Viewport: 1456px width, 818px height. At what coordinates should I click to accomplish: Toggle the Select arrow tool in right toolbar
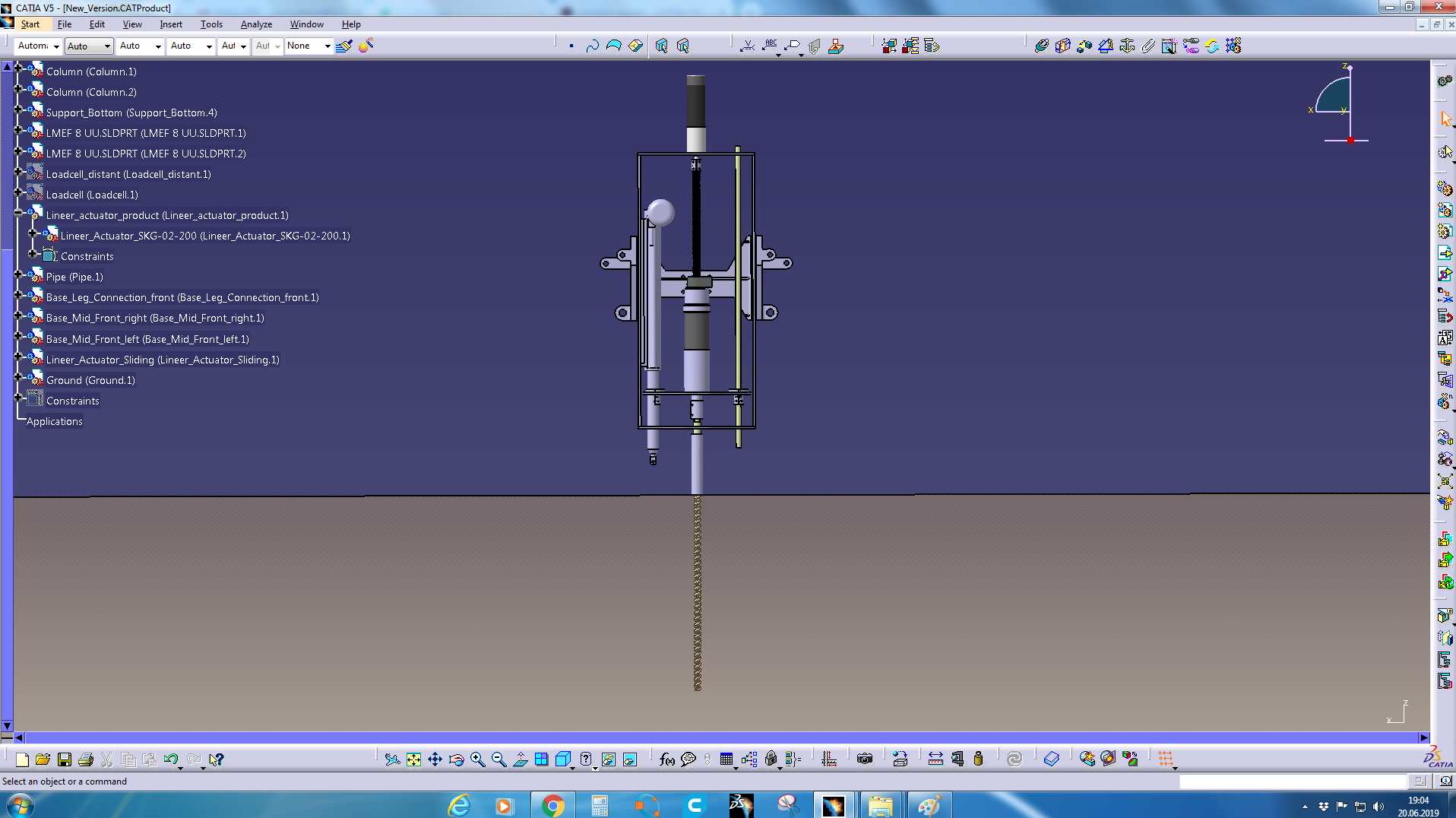tap(1445, 119)
